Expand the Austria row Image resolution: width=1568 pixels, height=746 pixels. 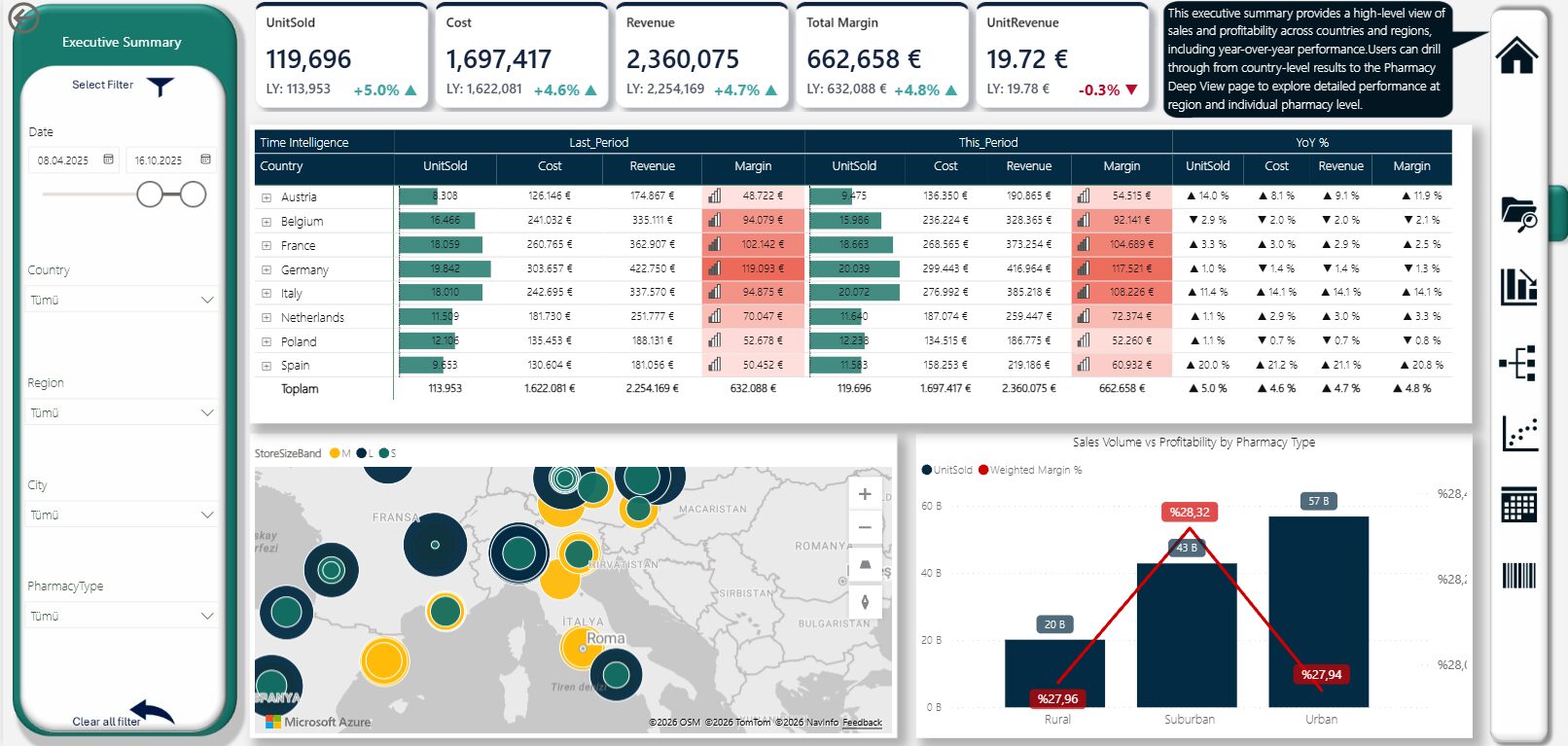pos(267,197)
